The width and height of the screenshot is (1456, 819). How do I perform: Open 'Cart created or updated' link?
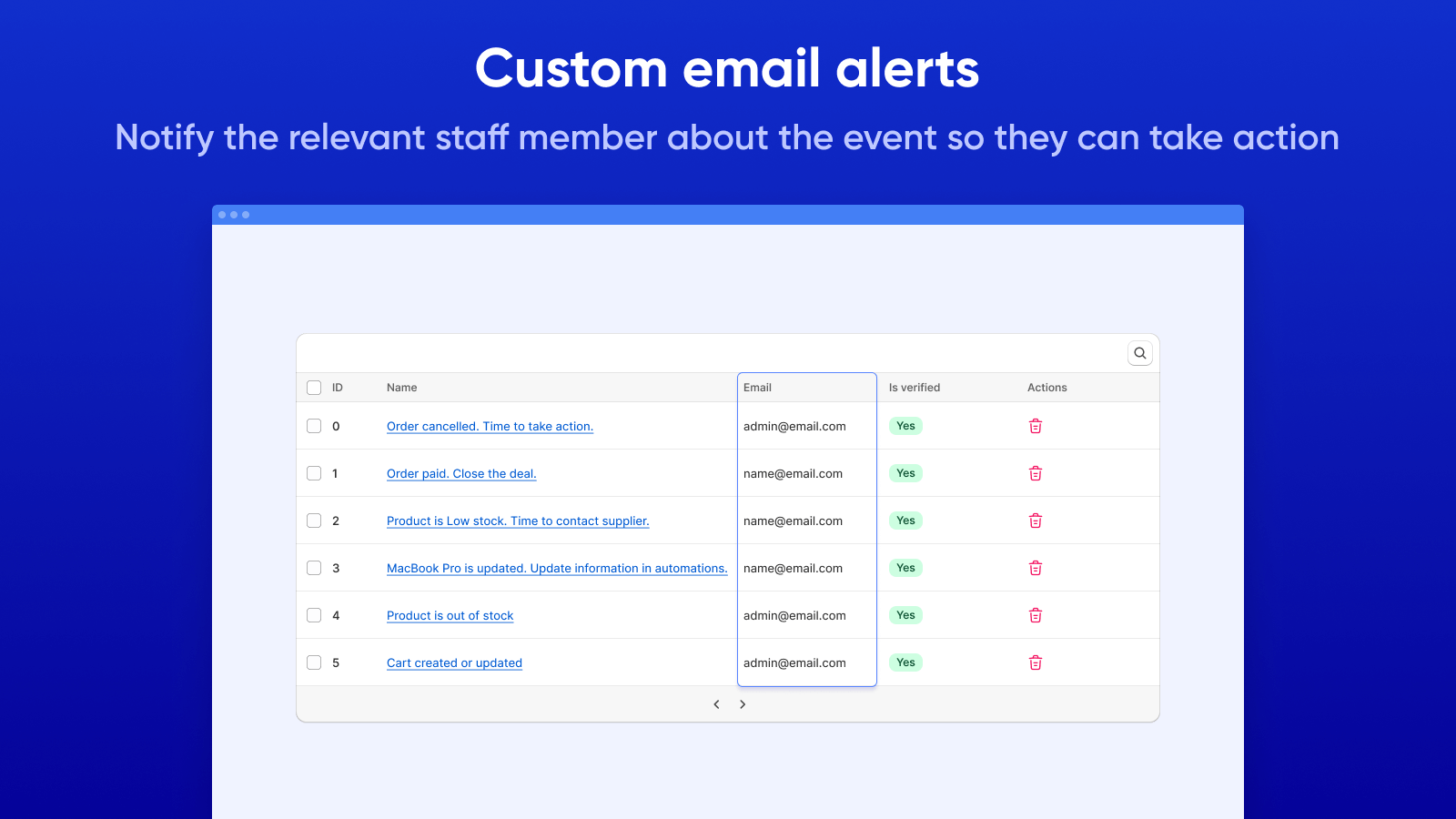click(x=454, y=663)
